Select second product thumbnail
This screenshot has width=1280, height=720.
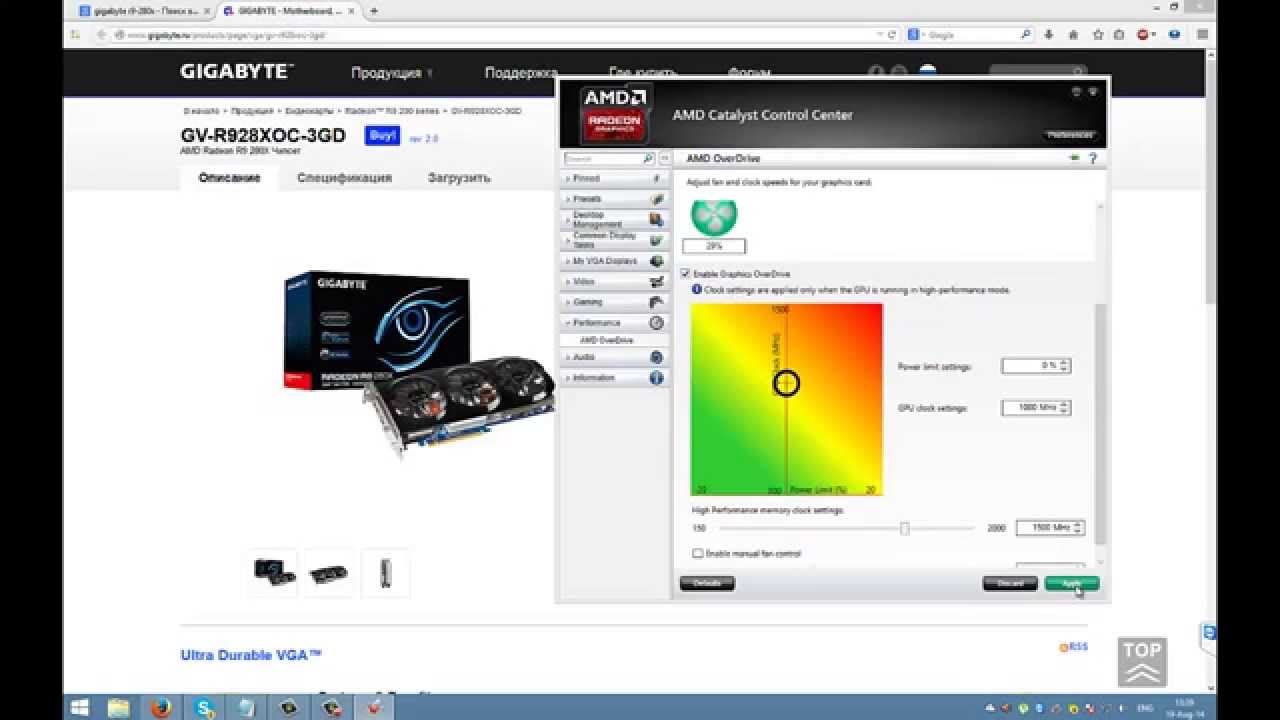click(x=329, y=573)
